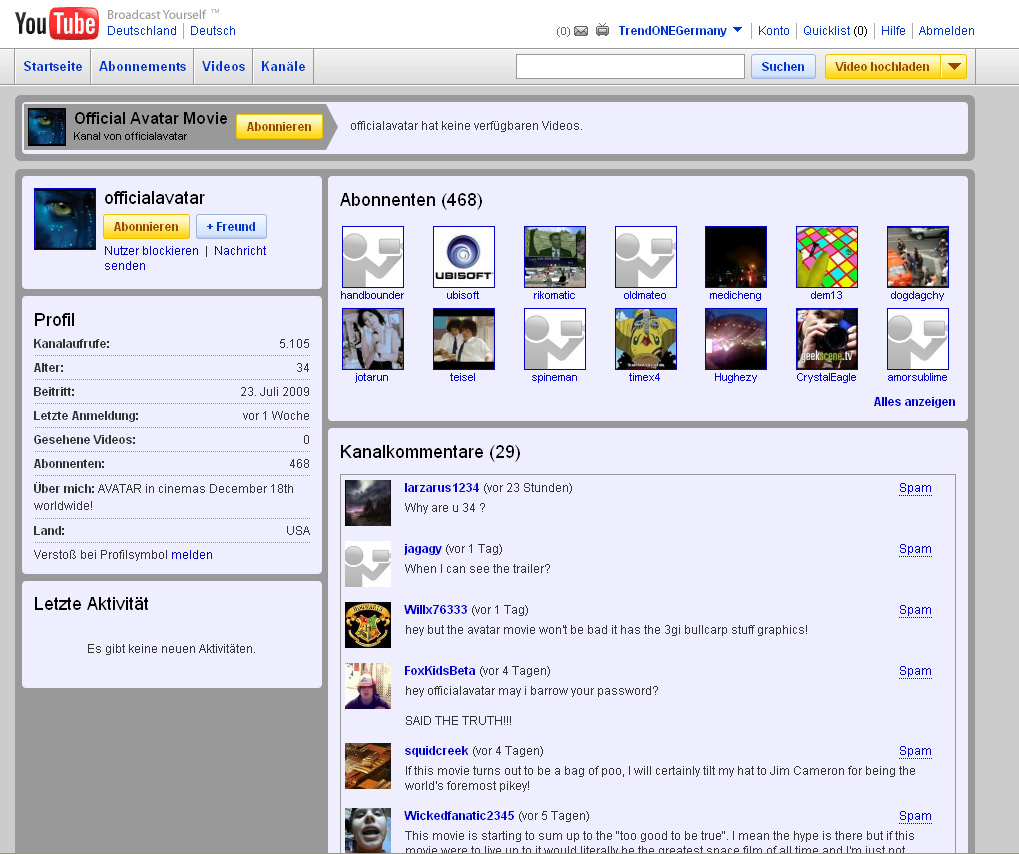Open the TrendONEGermany account dropdown
This screenshot has height=854, width=1019.
tap(680, 31)
